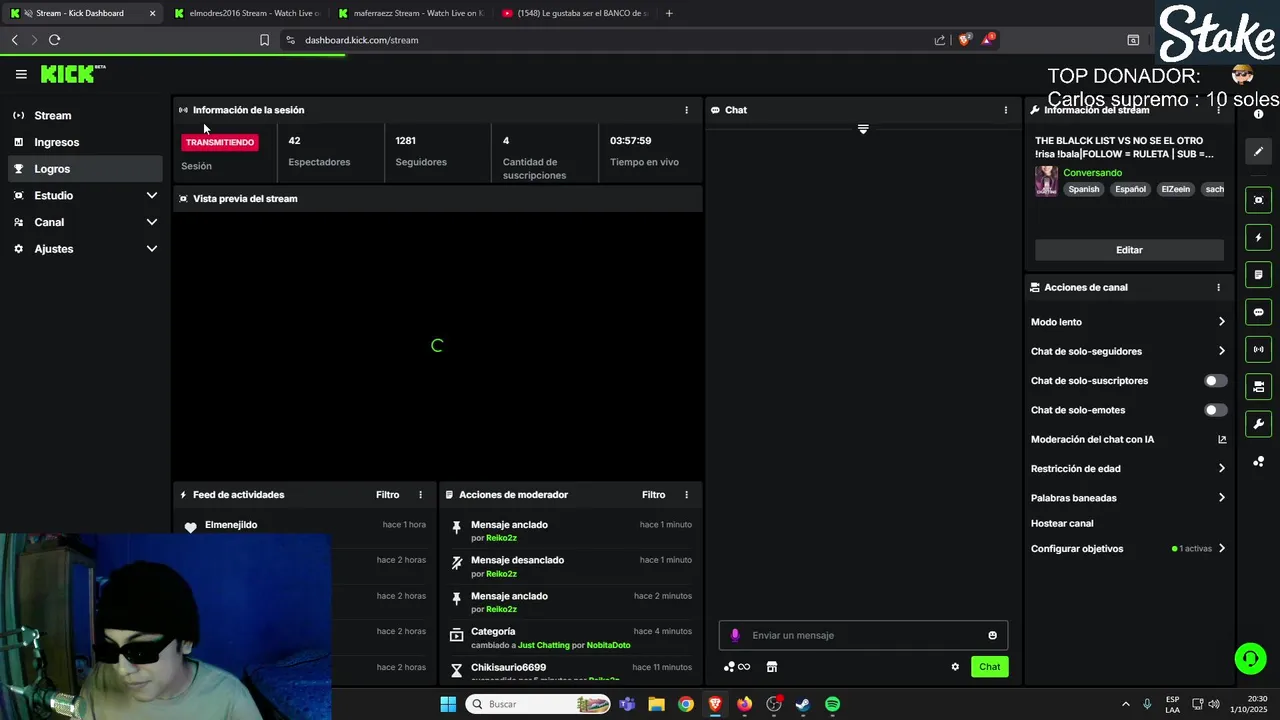
Task: Click the pencil edit icon in right toolbar
Action: [1258, 152]
